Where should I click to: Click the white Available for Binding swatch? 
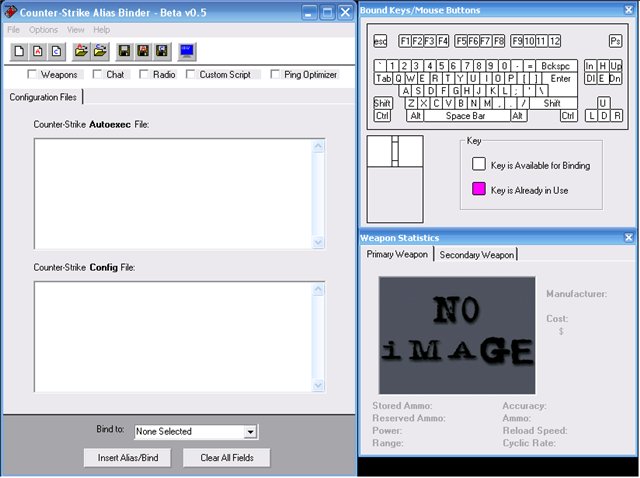479,164
